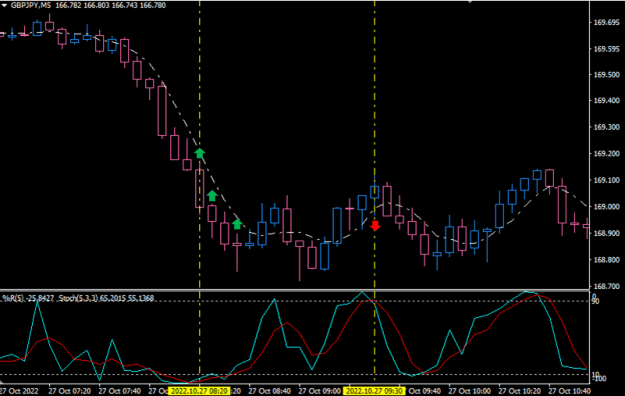The width and height of the screenshot is (625, 396).
Task: Select the middle green up arrow below 169.100
Action: 212,195
